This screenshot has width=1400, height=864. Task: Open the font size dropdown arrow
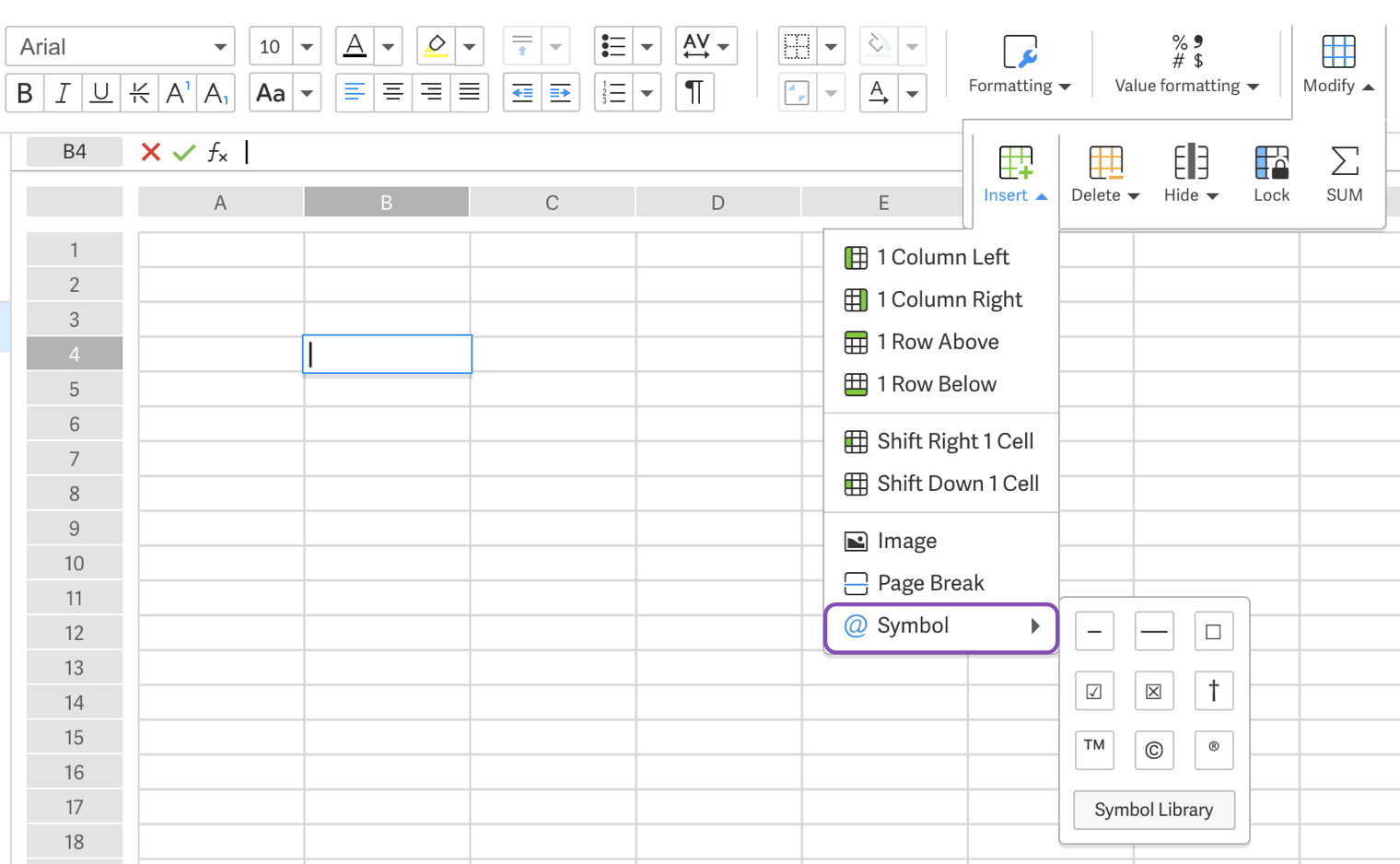click(307, 46)
